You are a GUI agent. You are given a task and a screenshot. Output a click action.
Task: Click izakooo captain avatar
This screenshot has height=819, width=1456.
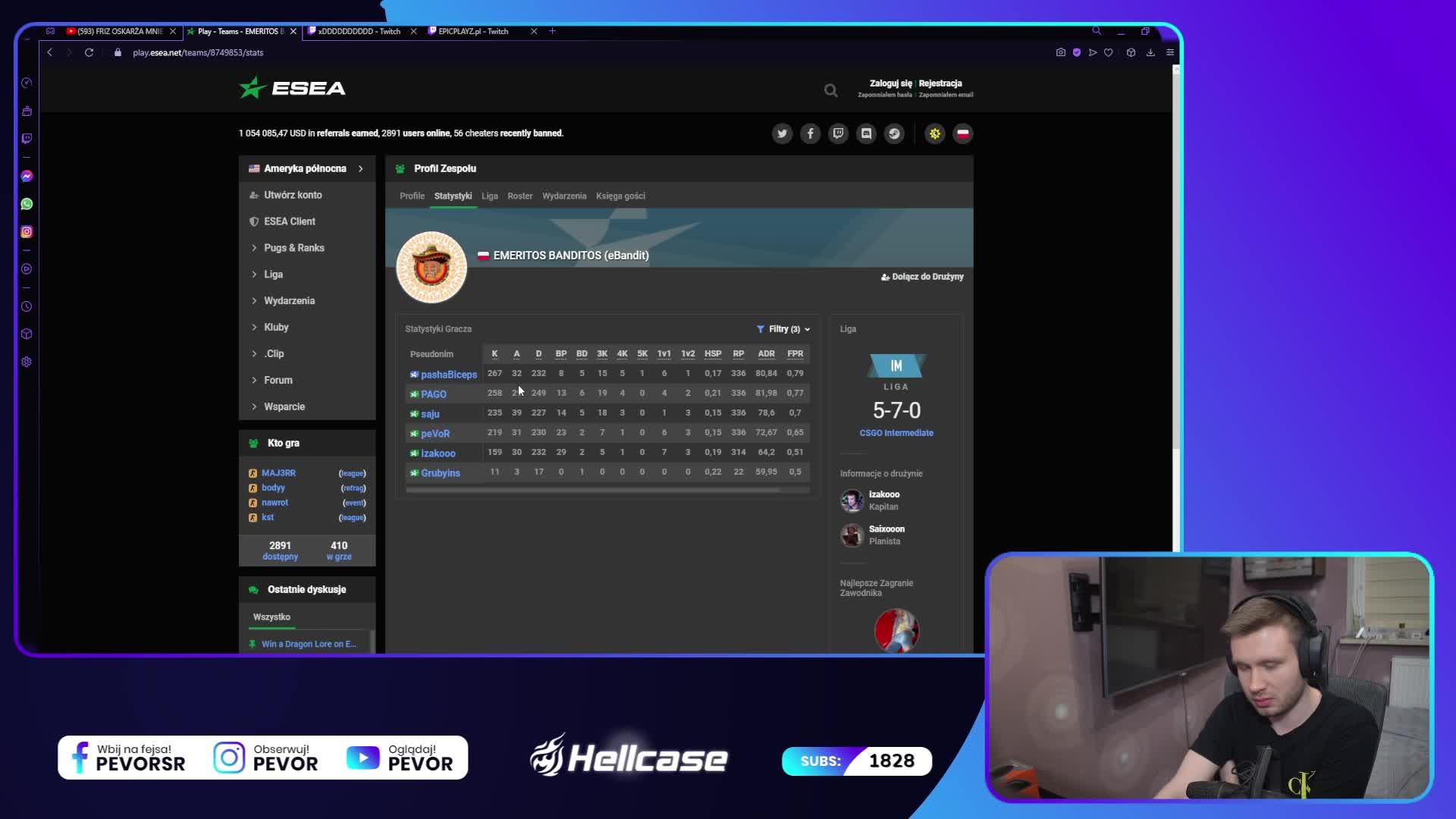[852, 500]
